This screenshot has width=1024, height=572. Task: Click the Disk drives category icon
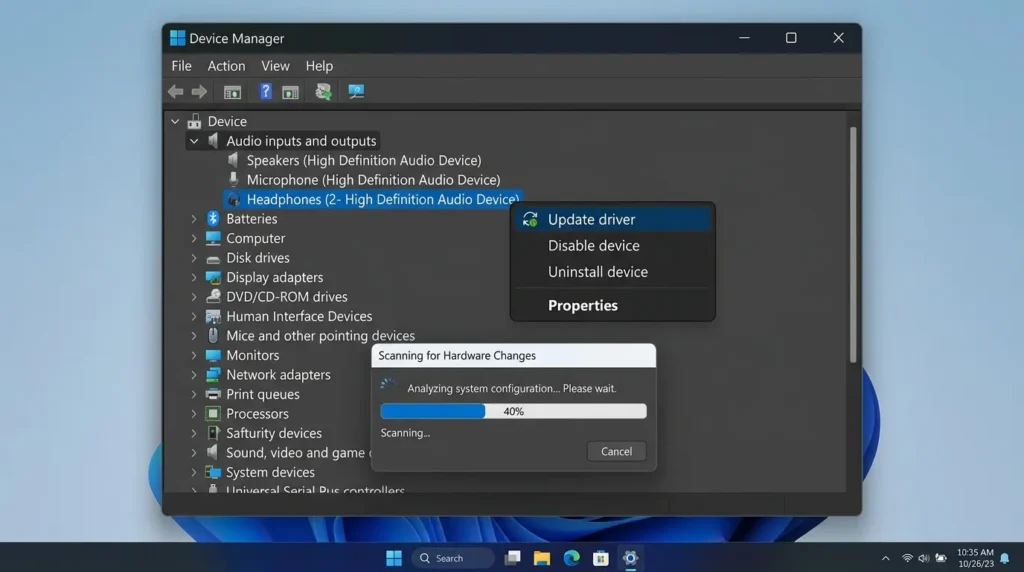(213, 259)
